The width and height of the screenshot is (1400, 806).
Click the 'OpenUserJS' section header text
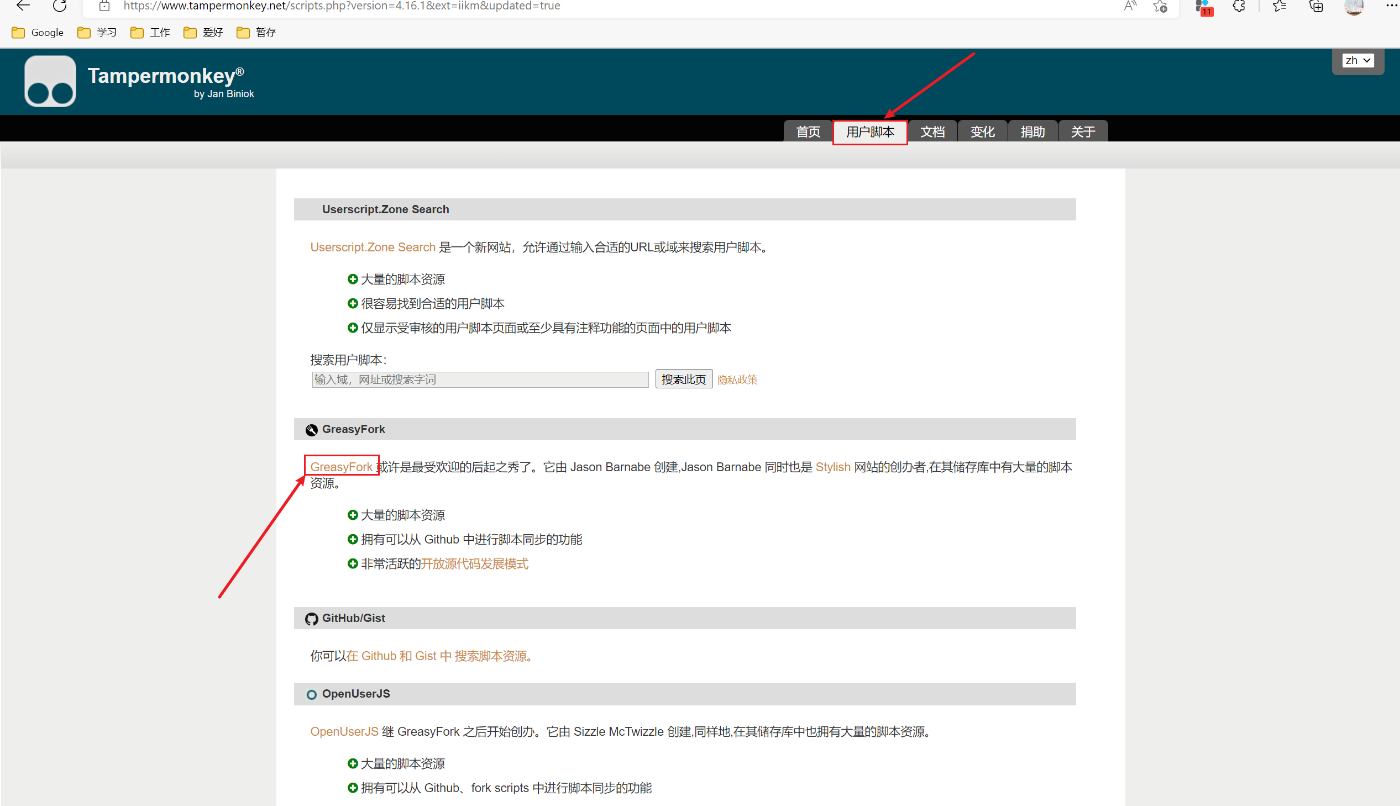click(x=357, y=694)
